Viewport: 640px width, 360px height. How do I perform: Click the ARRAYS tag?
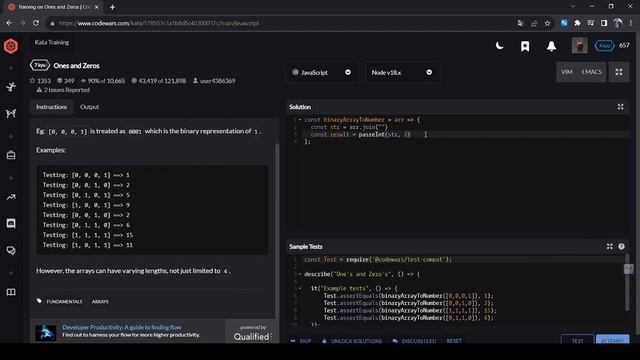(x=100, y=302)
